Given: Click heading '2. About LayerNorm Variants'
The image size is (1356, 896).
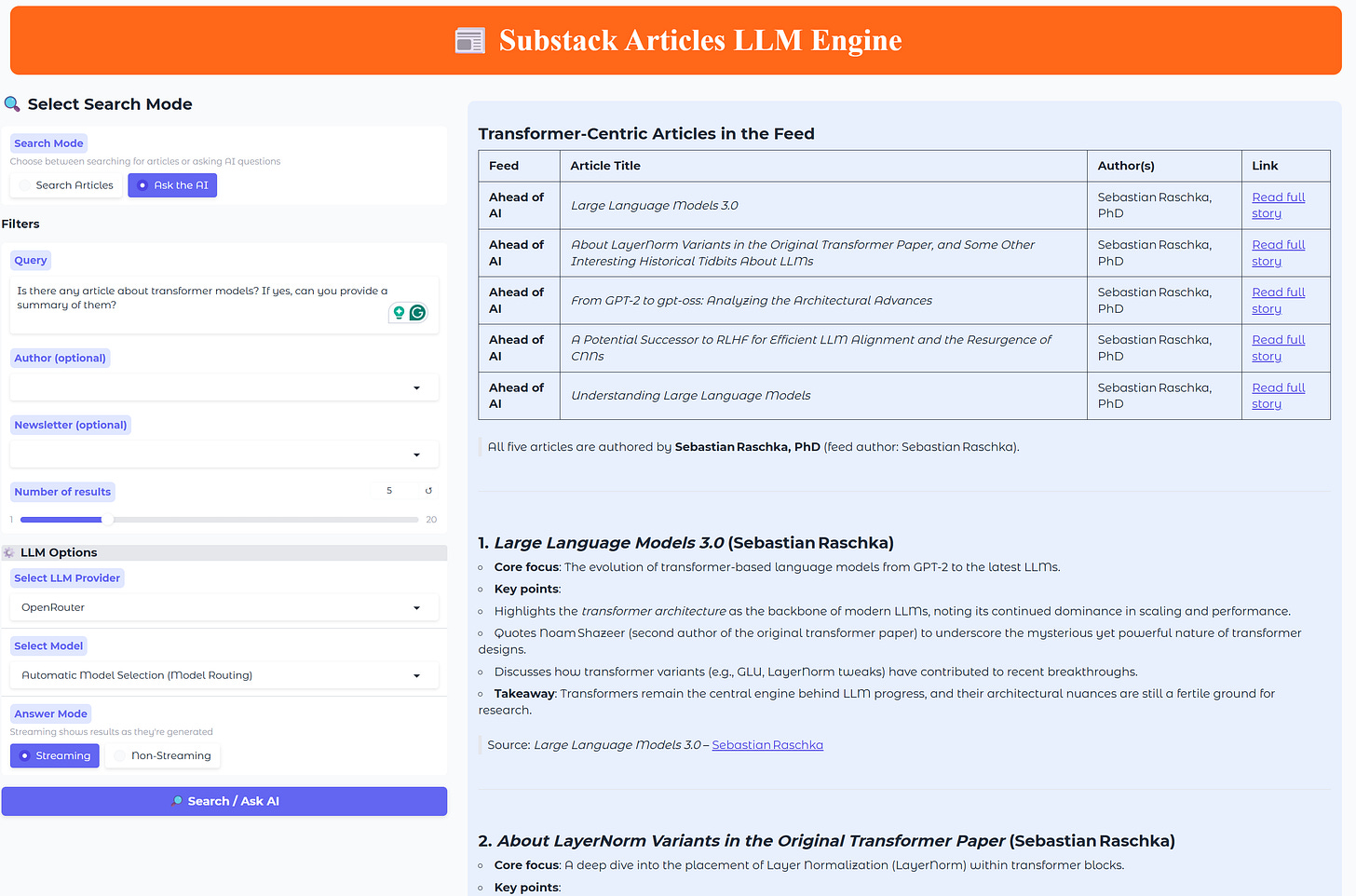Looking at the screenshot, I should (x=826, y=841).
